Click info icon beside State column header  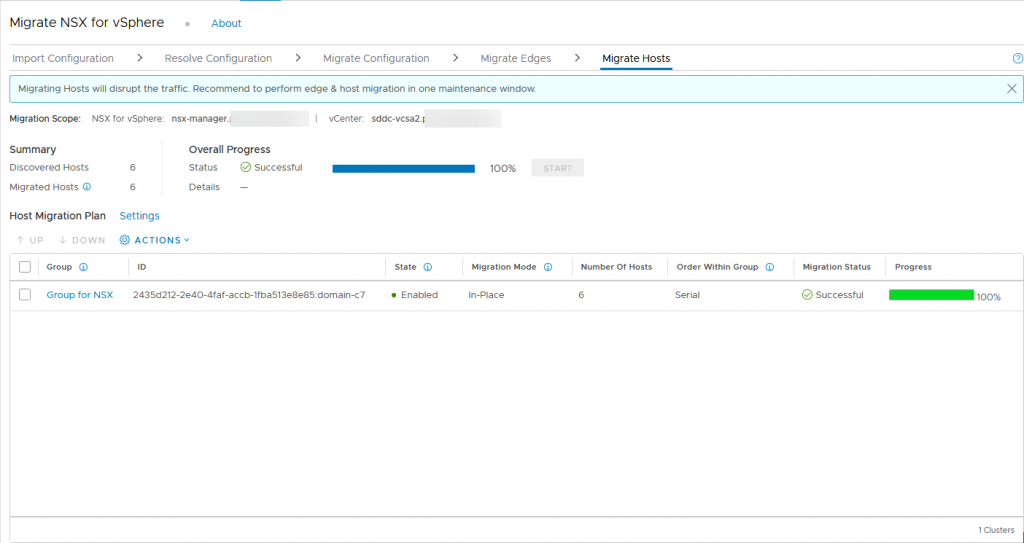coord(428,267)
